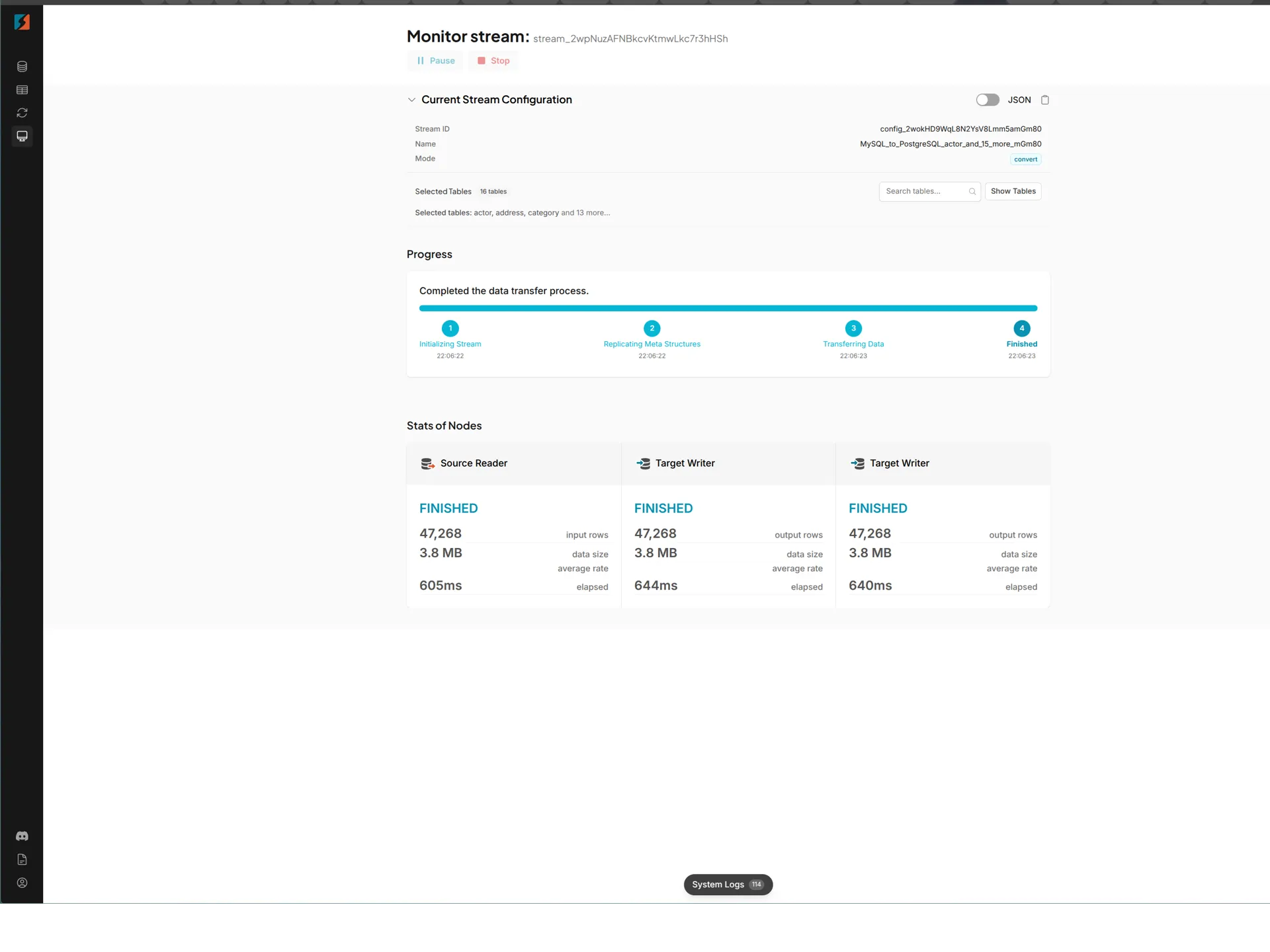Select the tables sidebar icon
This screenshot has width=1270, height=952.
pyautogui.click(x=22, y=90)
